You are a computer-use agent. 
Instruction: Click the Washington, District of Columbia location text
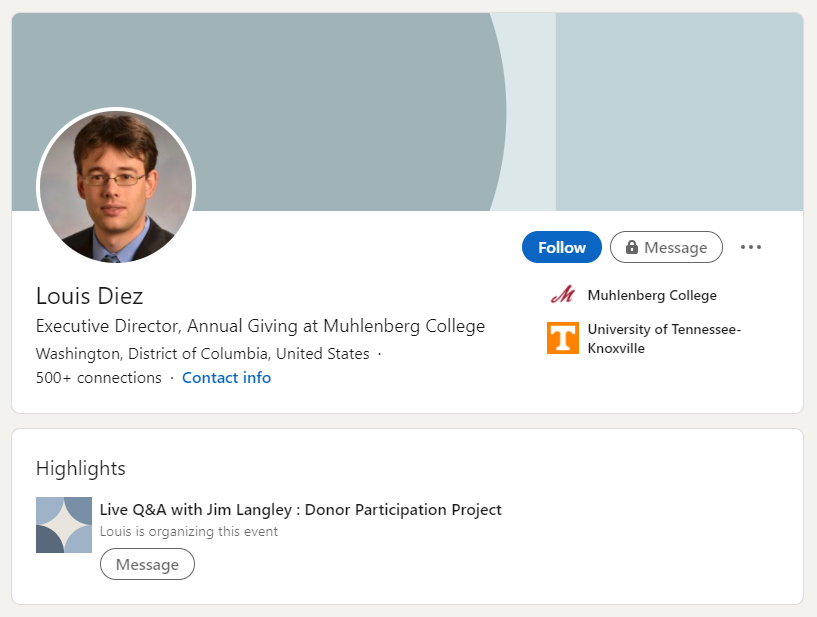click(202, 354)
